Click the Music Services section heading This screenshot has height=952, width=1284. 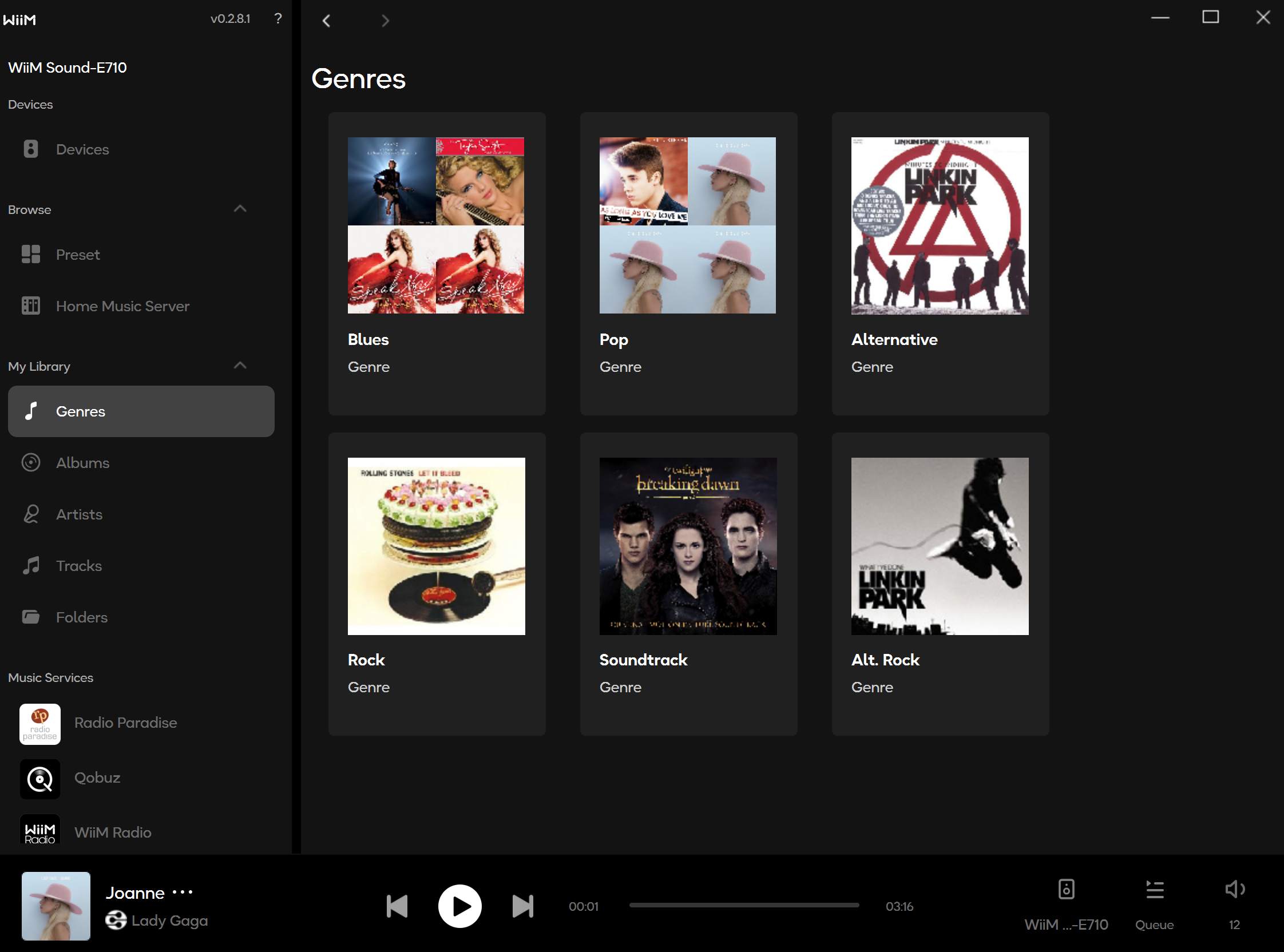tap(51, 678)
